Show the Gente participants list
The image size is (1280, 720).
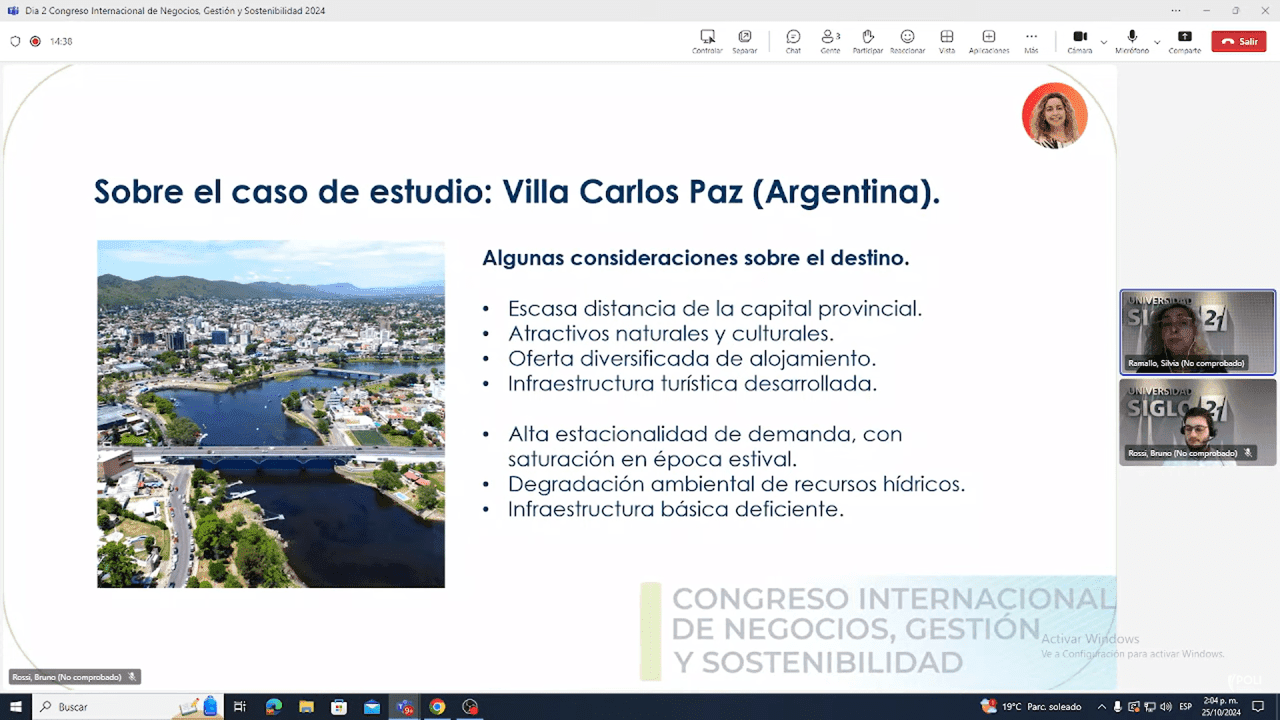click(830, 40)
